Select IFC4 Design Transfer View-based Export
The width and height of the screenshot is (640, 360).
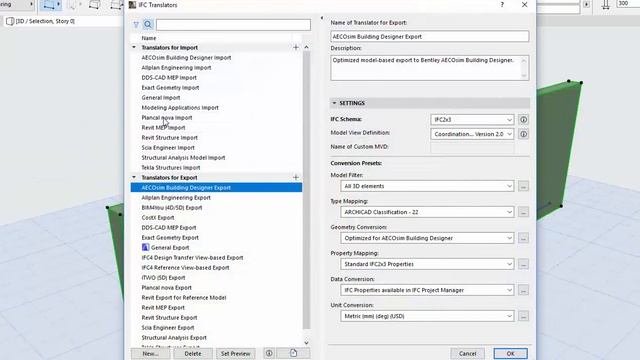pos(192,258)
